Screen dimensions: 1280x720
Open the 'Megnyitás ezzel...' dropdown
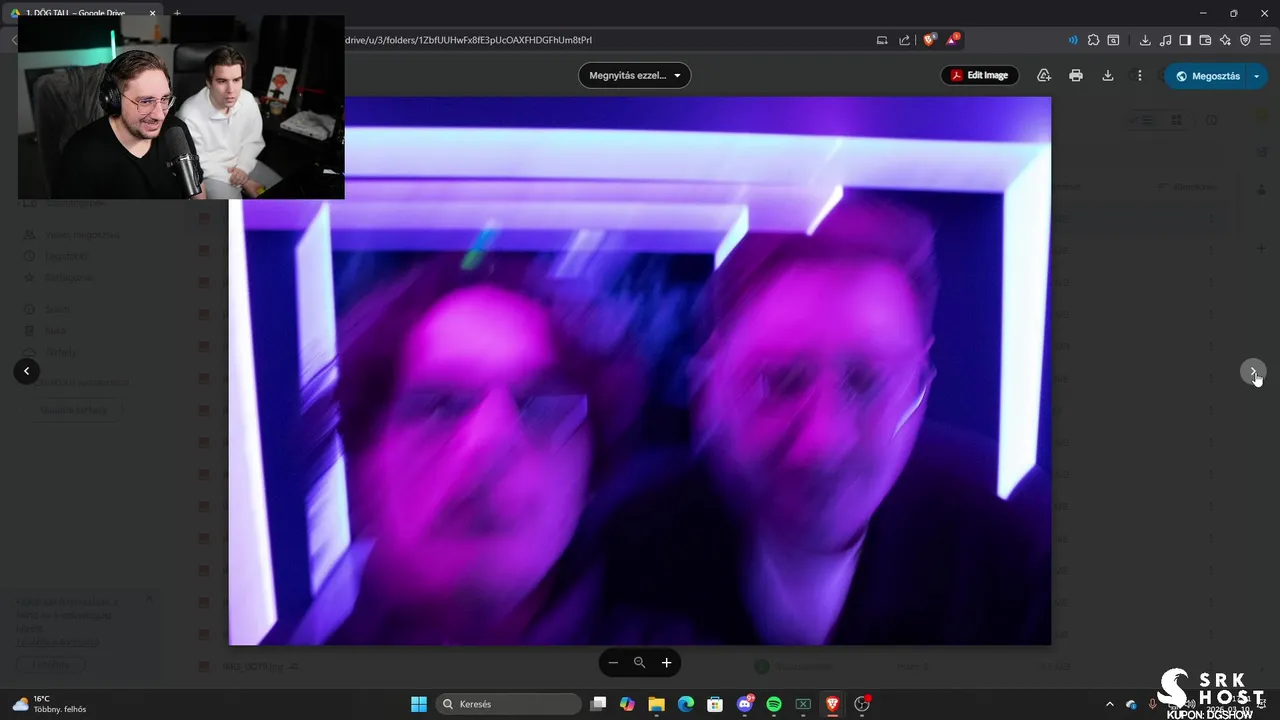634,75
